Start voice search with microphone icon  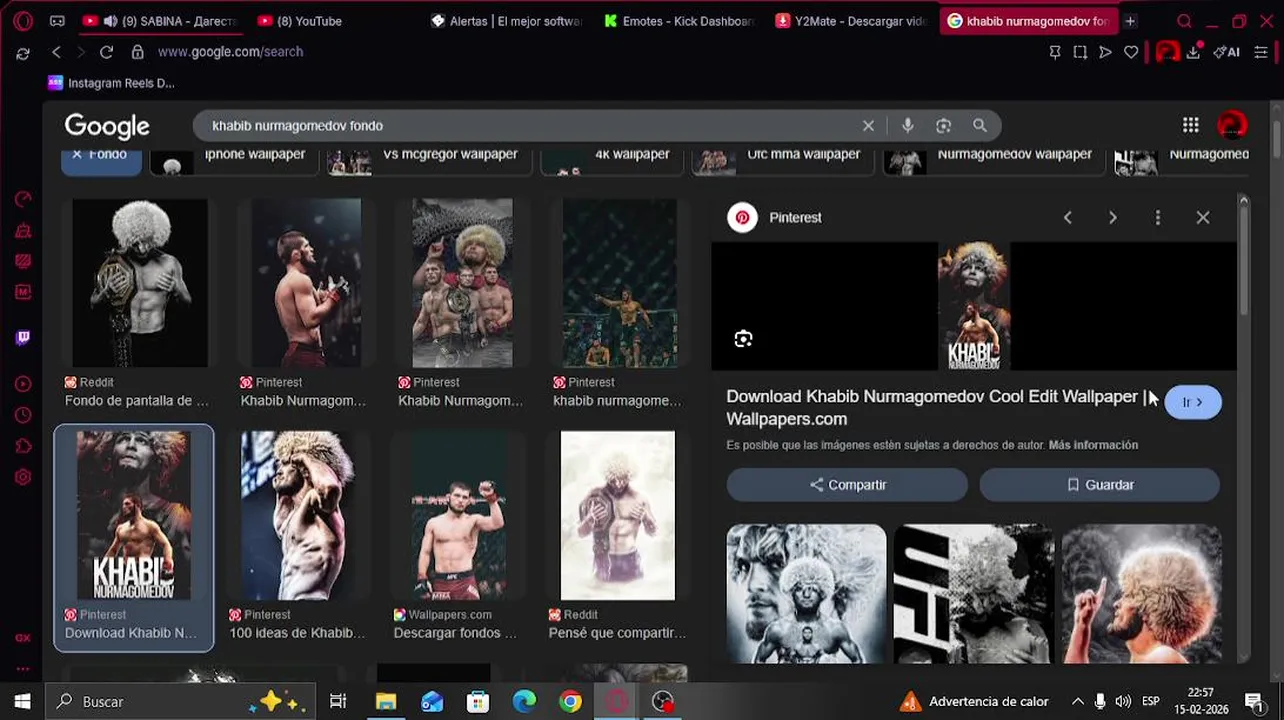pos(907,126)
